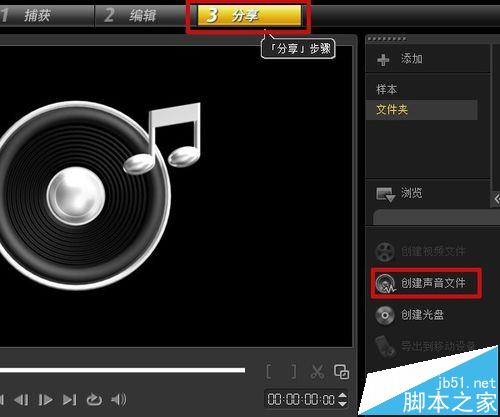Click the timecode field 00:00:00:00
500x417 pixels.
click(301, 399)
